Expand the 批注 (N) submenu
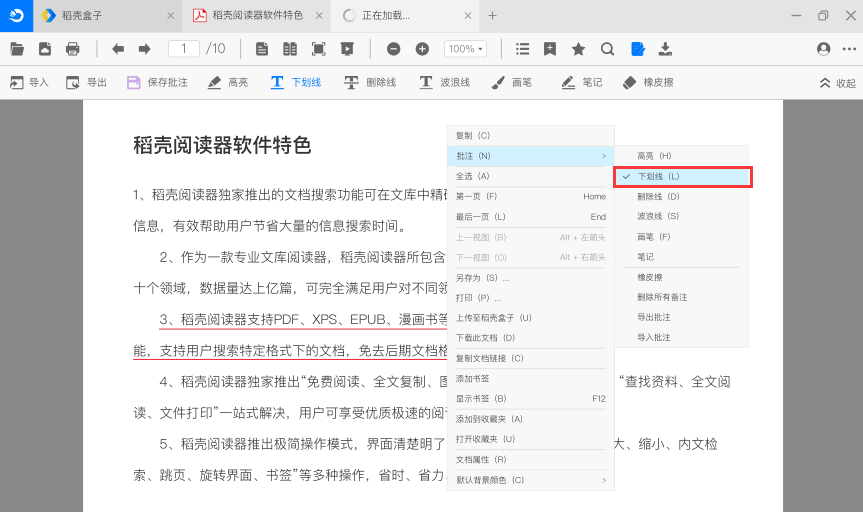863x512 pixels. [531, 156]
